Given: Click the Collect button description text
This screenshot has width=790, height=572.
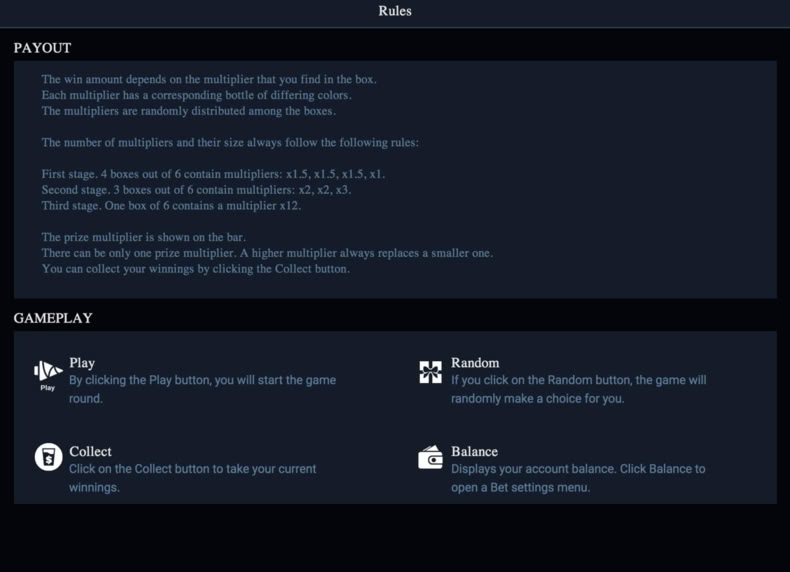Looking at the screenshot, I should click(x=192, y=478).
